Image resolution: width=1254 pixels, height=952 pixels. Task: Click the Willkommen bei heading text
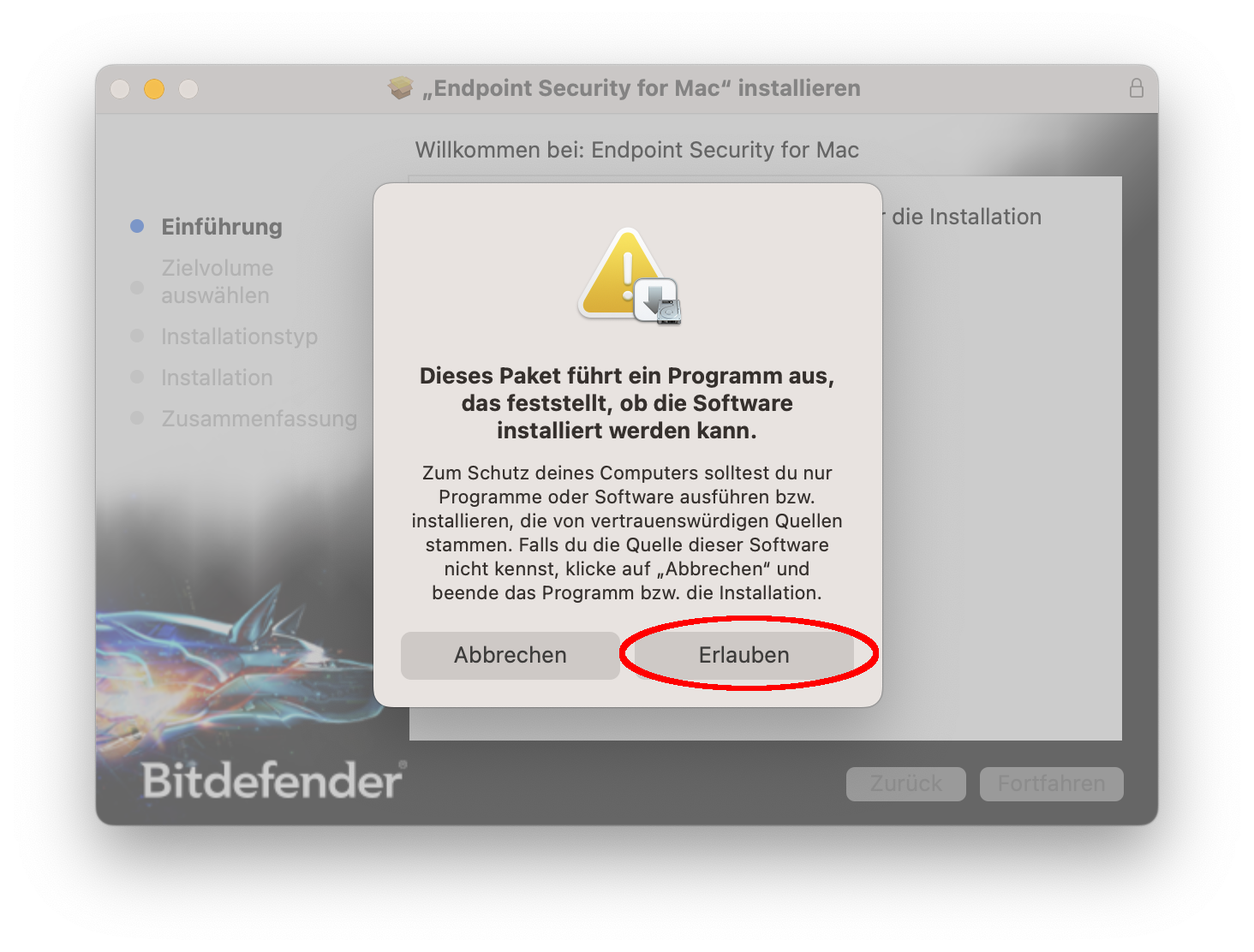point(637,150)
